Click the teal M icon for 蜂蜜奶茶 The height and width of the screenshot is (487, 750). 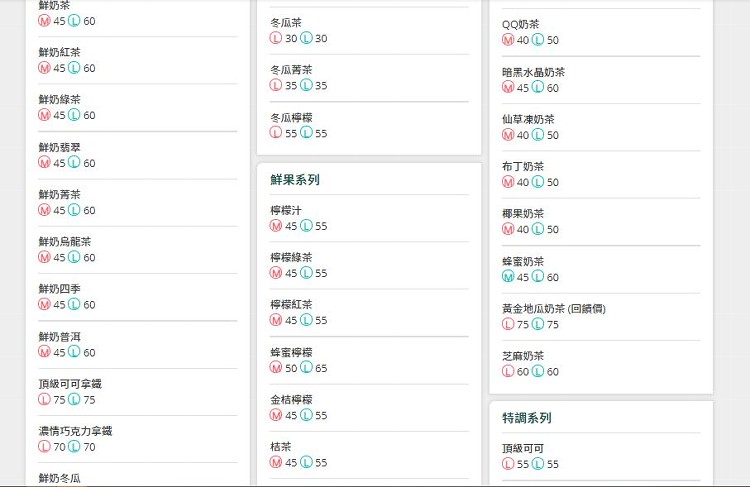508,277
